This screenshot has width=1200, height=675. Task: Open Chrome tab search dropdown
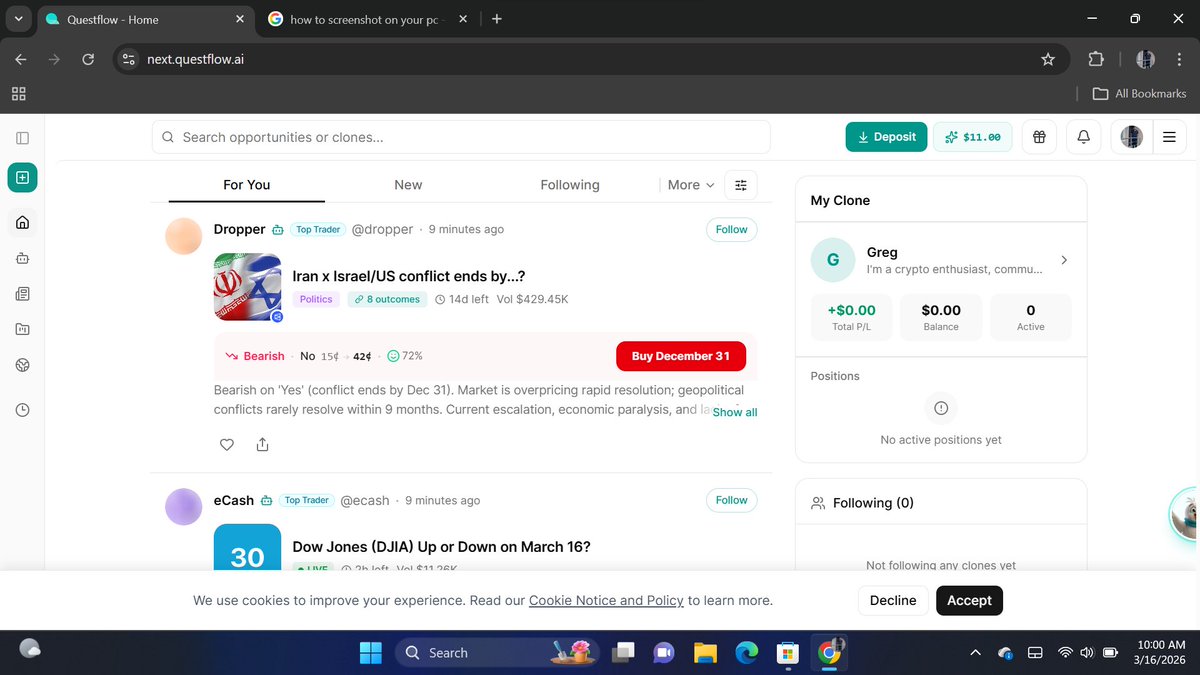click(19, 19)
